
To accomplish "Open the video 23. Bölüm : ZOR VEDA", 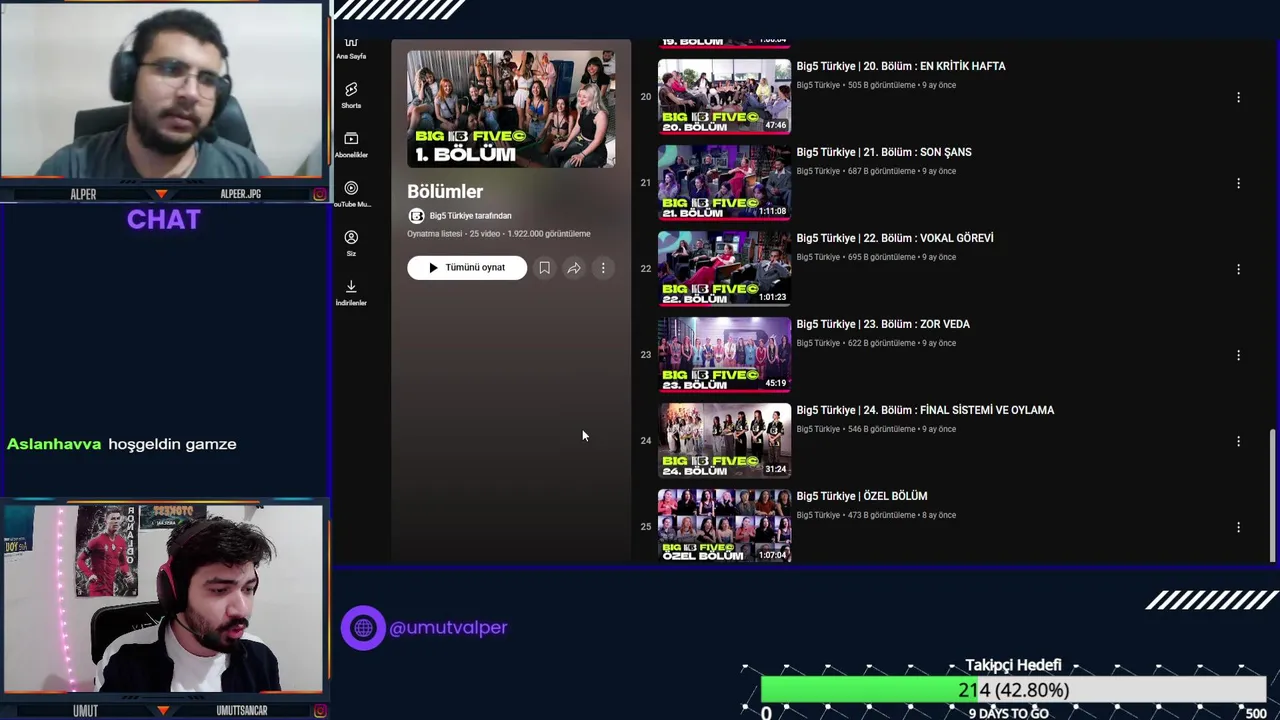I will (883, 324).
